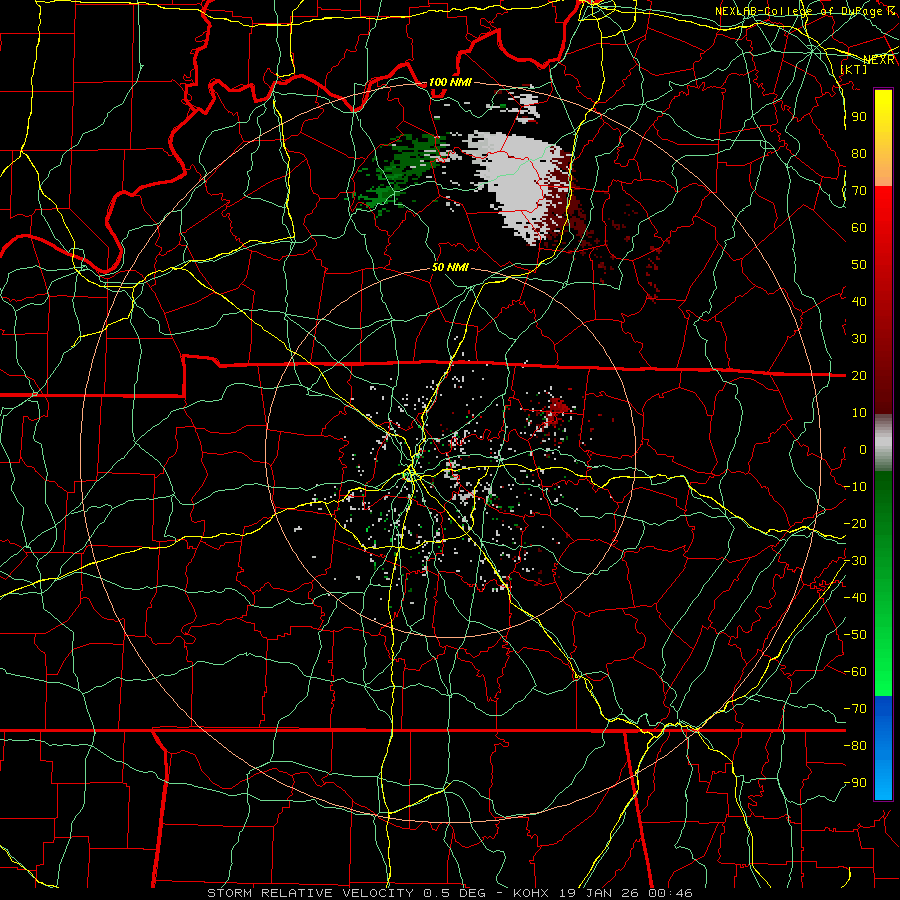Click the -40 label on velocity scale
Viewport: 900px width, 900px height.
pos(855,598)
